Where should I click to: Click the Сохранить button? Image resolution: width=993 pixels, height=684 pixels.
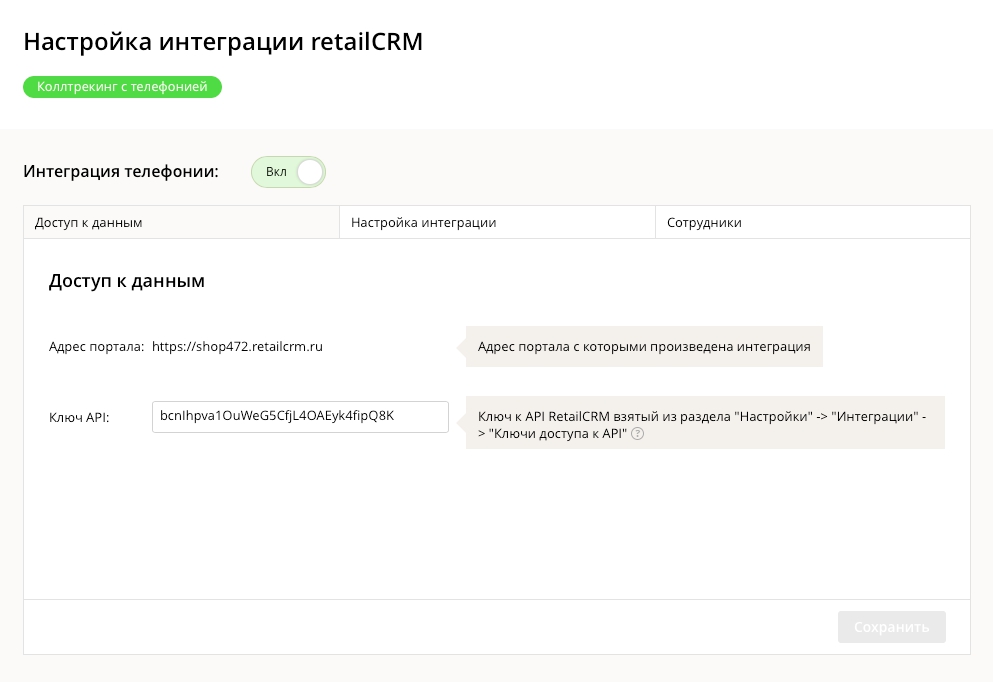[x=892, y=627]
